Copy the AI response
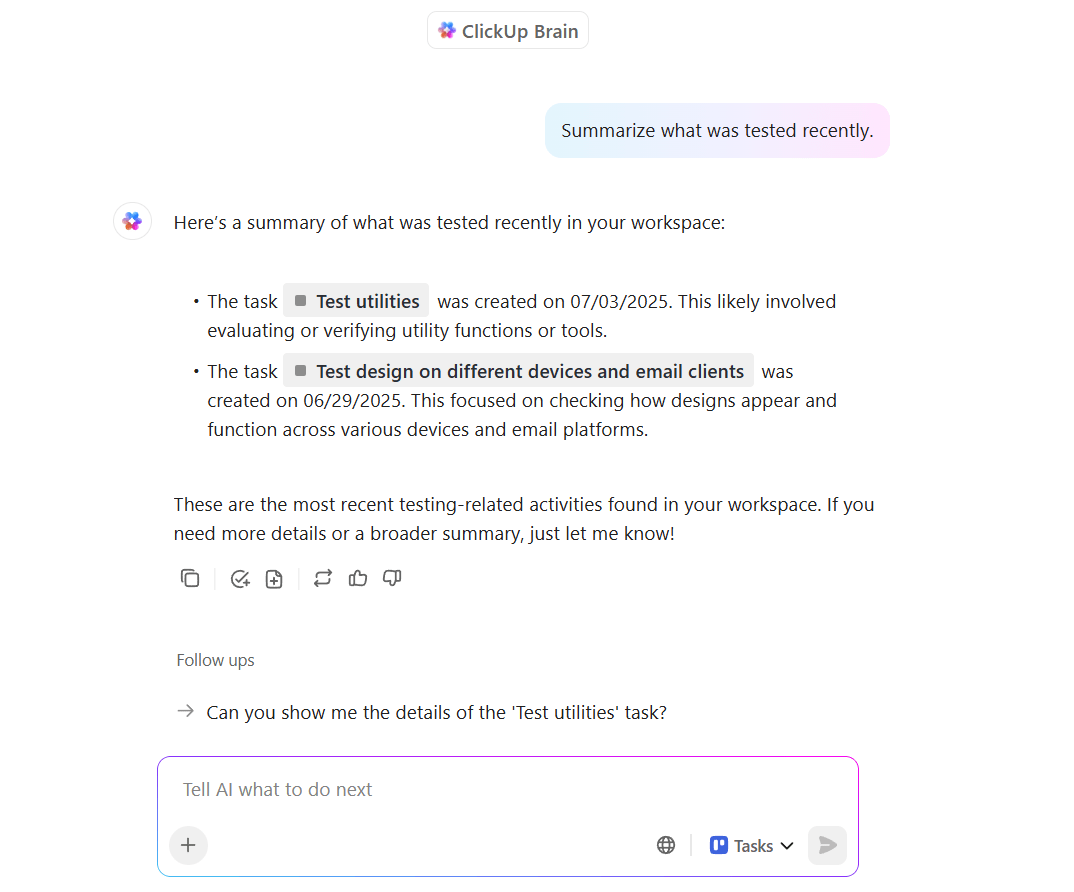 [190, 578]
